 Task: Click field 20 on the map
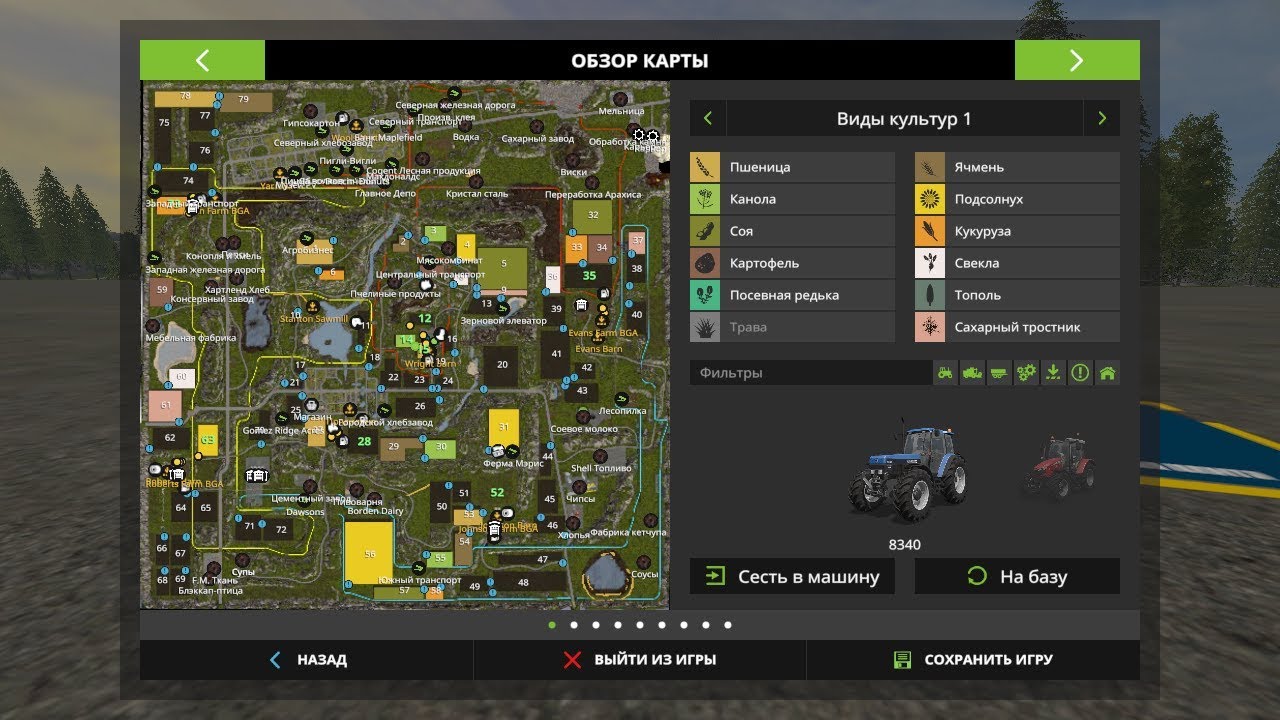pos(502,365)
